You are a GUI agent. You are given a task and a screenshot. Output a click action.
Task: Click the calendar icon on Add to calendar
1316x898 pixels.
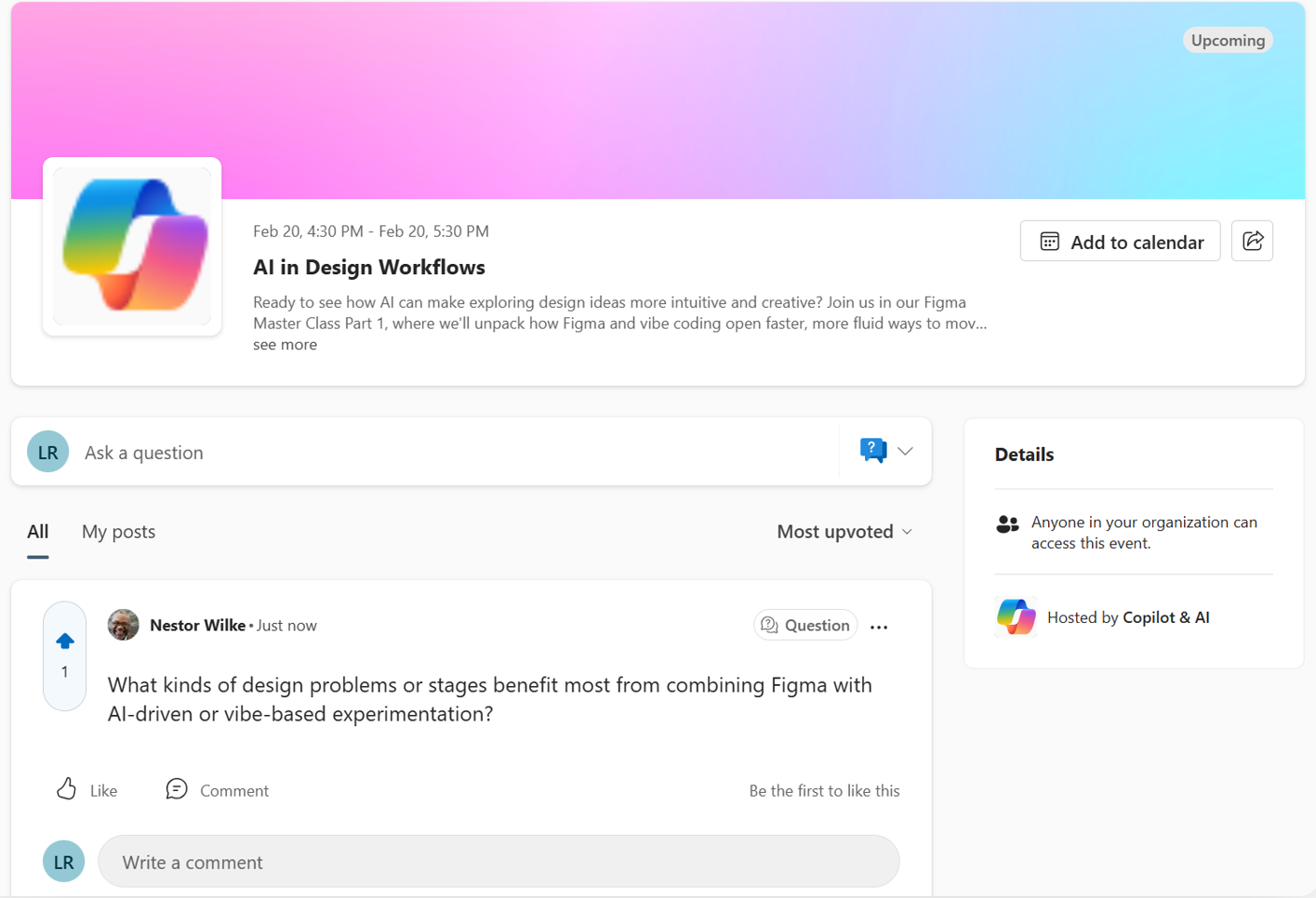click(x=1050, y=241)
